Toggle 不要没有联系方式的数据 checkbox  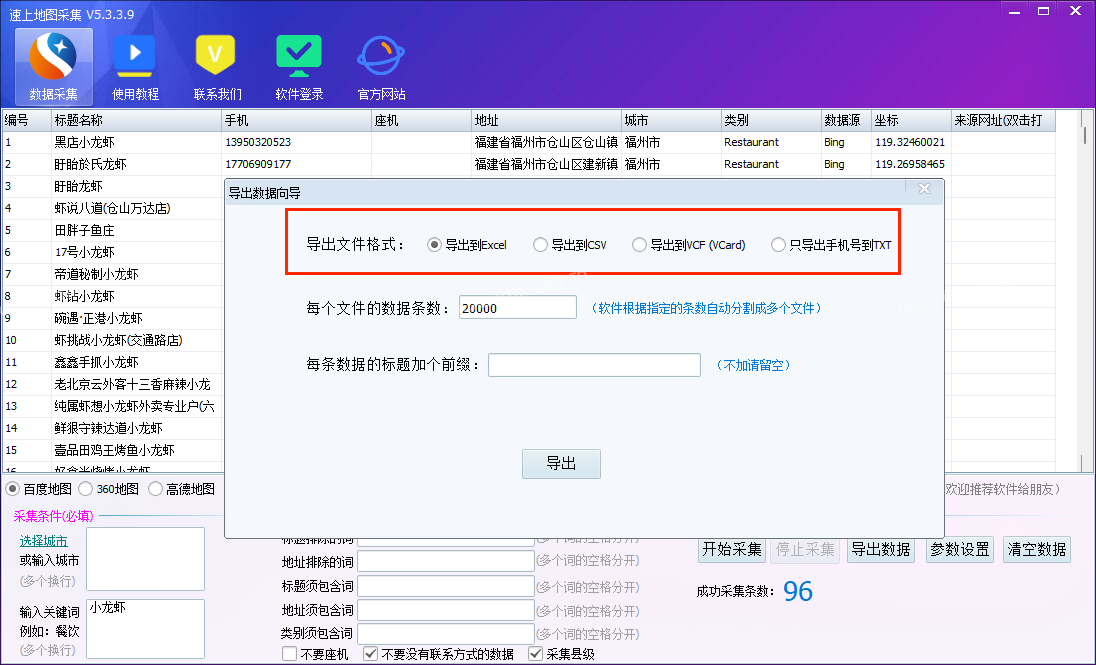pyautogui.click(x=439, y=654)
